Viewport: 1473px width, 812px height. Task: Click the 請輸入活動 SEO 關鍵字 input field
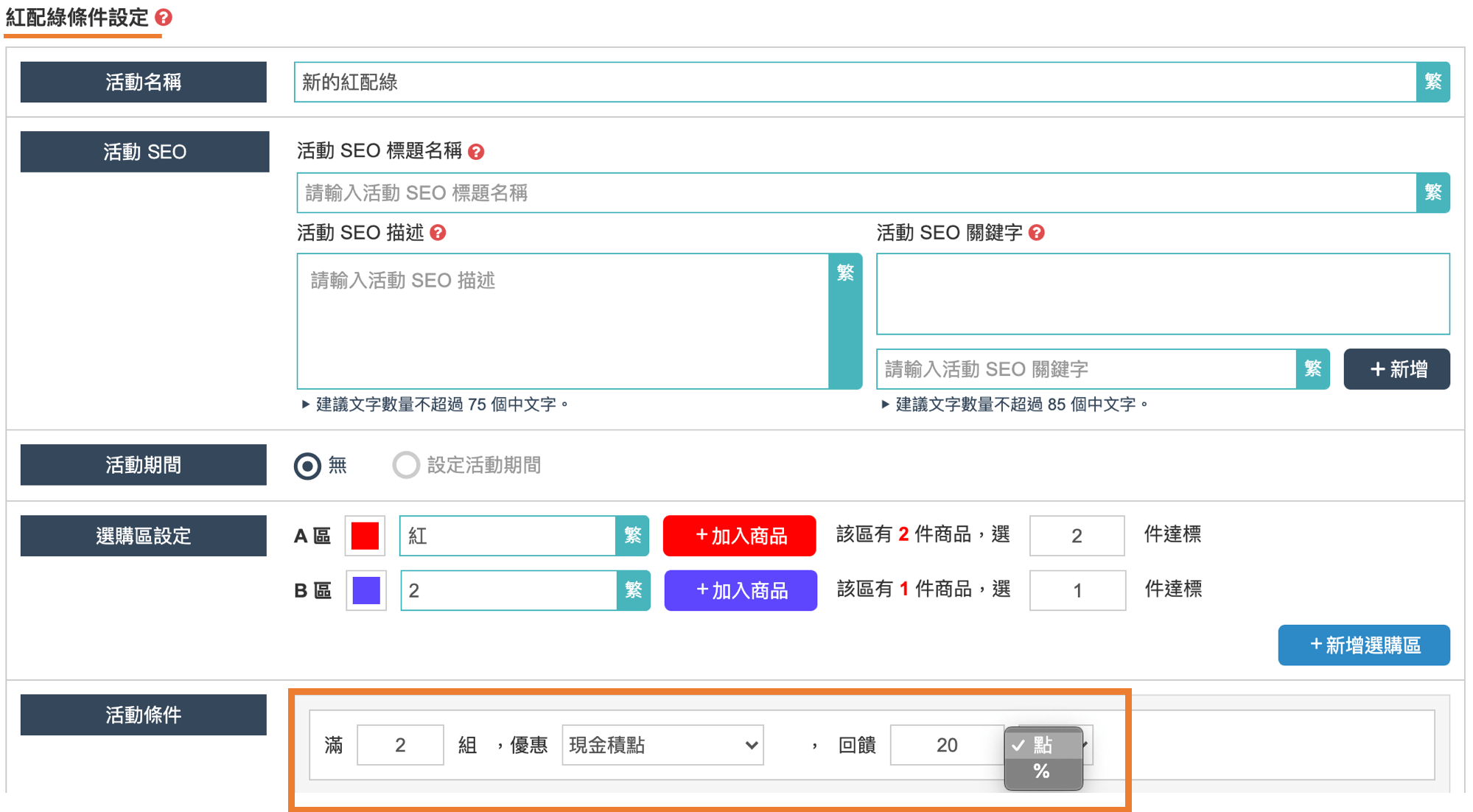click(1086, 369)
